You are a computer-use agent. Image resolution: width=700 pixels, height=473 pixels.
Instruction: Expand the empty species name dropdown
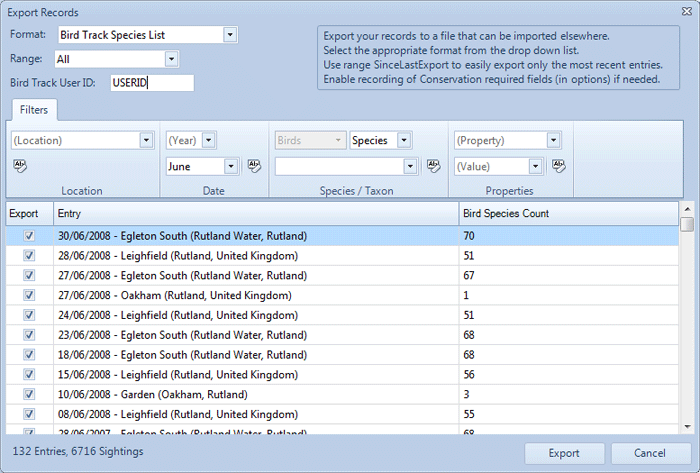click(x=410, y=166)
